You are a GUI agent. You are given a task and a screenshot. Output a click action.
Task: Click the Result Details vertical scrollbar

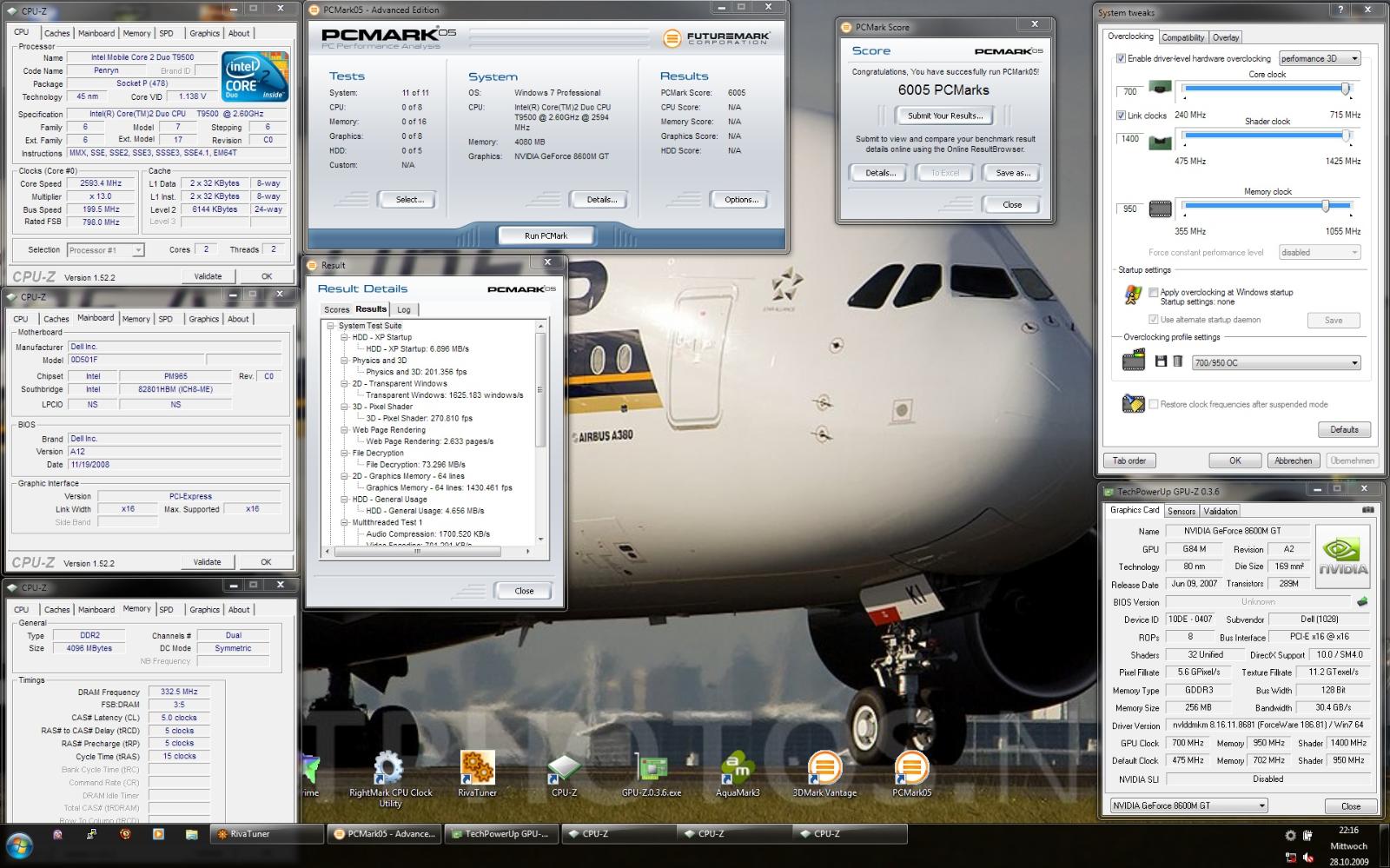pyautogui.click(x=540, y=434)
